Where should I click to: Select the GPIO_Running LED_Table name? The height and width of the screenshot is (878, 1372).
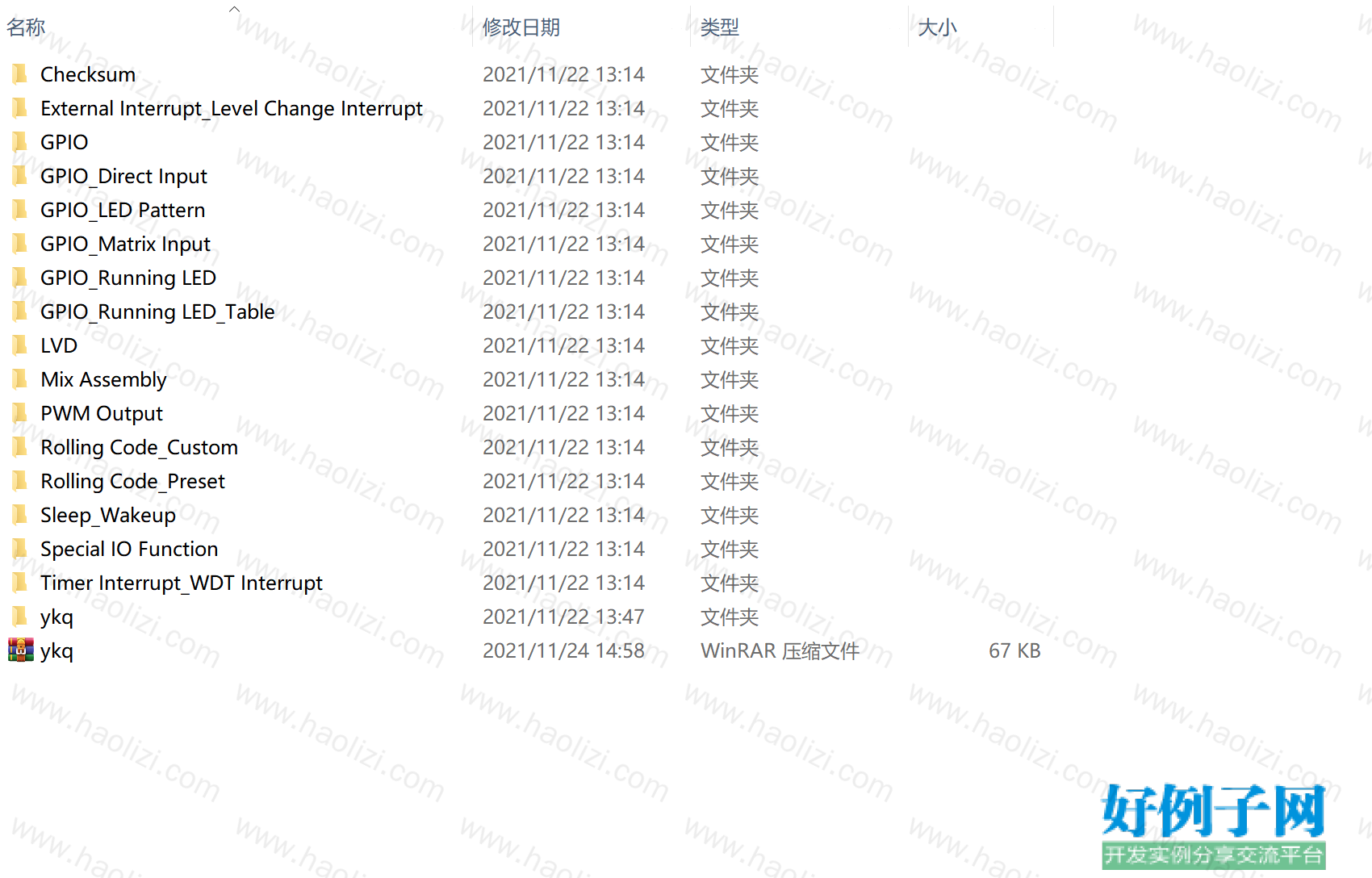157,311
